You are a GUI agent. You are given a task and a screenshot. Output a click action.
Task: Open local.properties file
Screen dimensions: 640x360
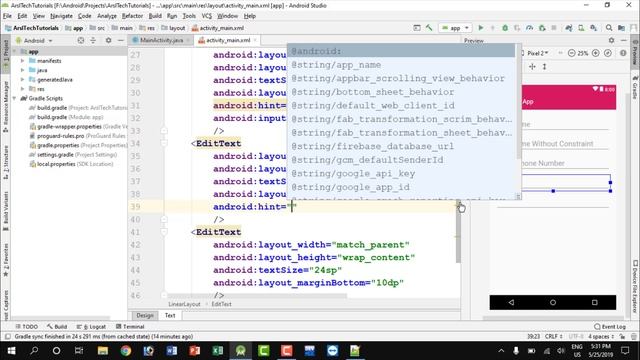coord(71,164)
